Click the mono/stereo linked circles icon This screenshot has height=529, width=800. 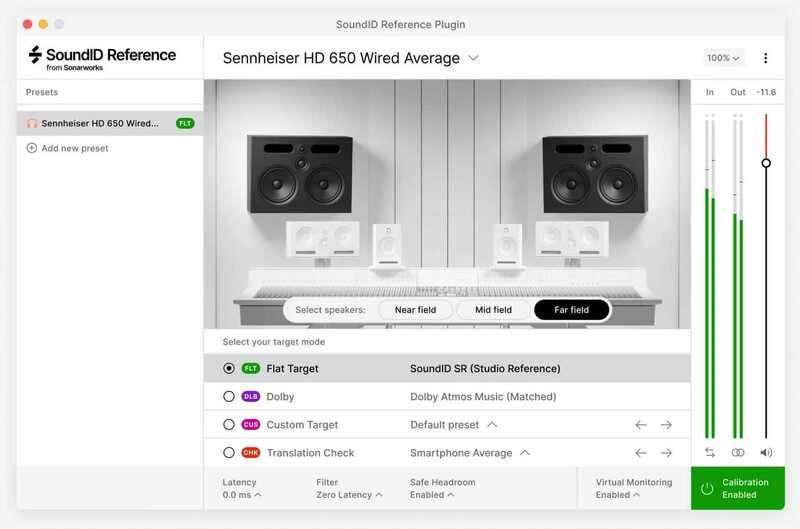click(738, 452)
